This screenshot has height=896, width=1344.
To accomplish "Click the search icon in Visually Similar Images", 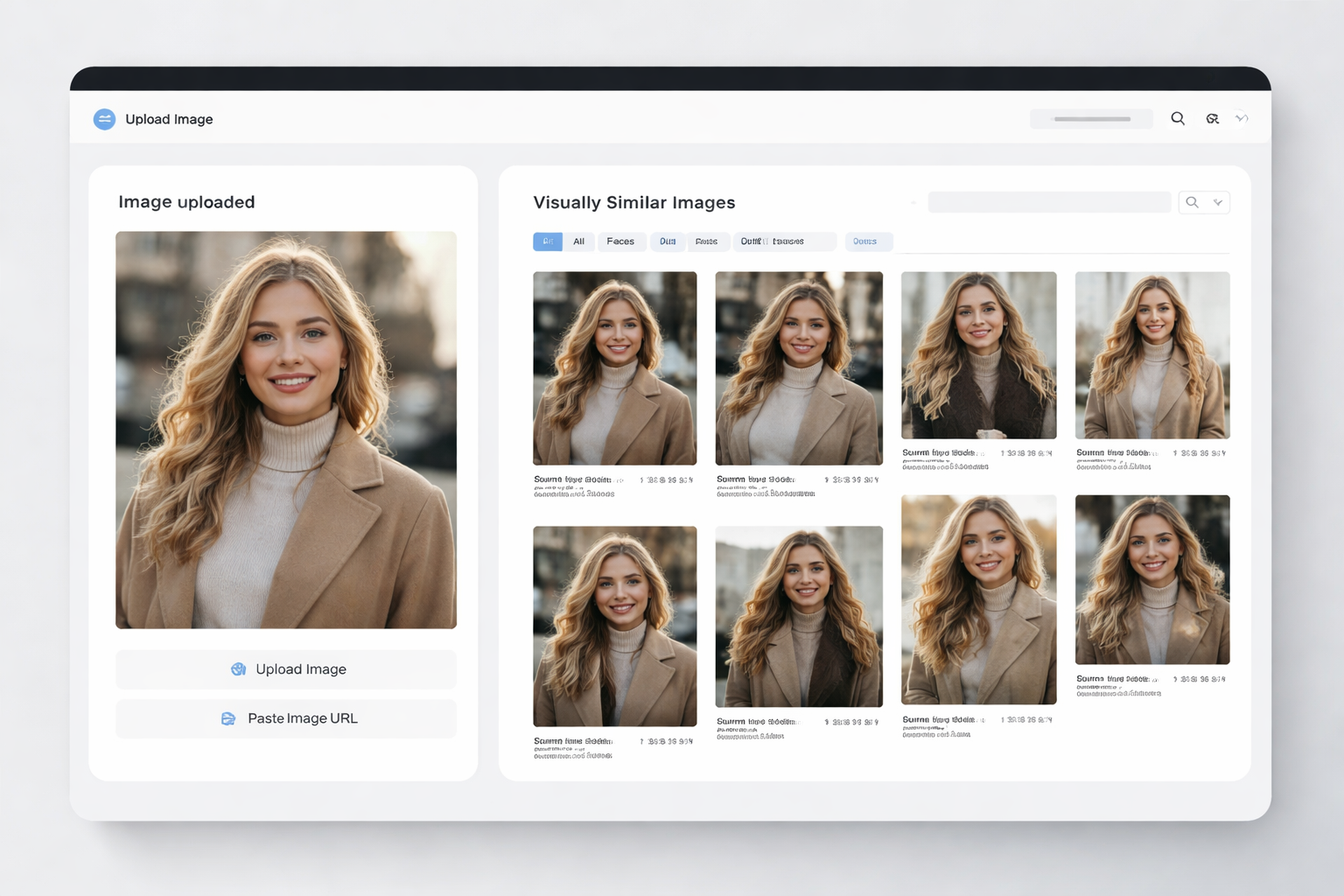I will coord(1192,202).
